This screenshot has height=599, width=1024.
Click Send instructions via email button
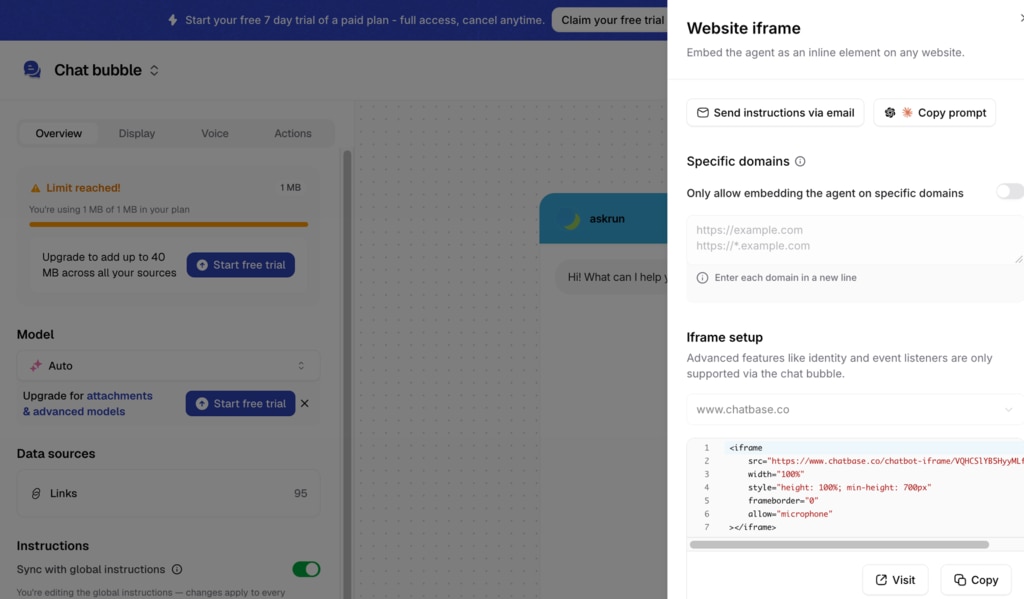775,113
